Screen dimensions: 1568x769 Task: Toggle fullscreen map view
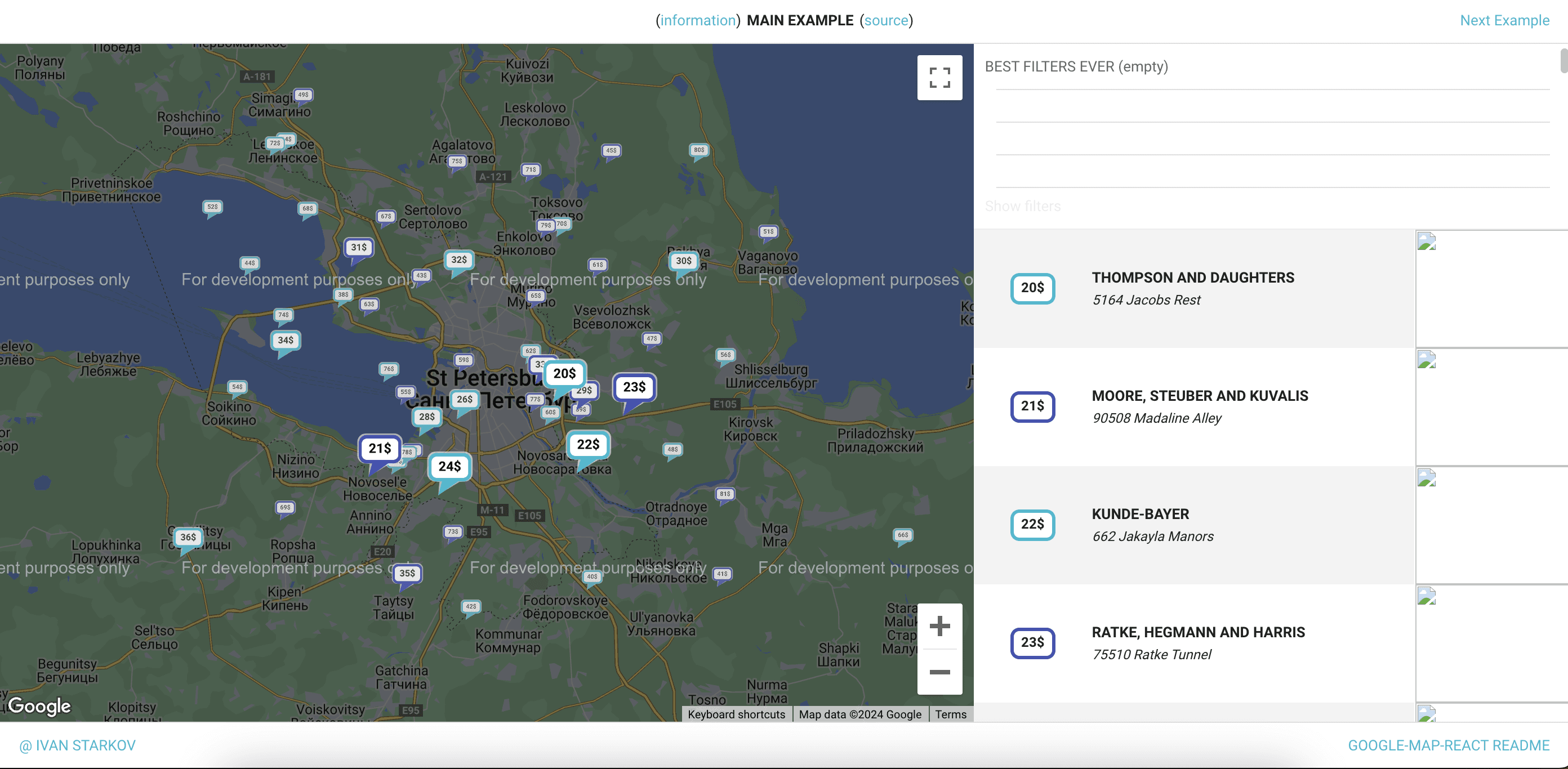[939, 77]
